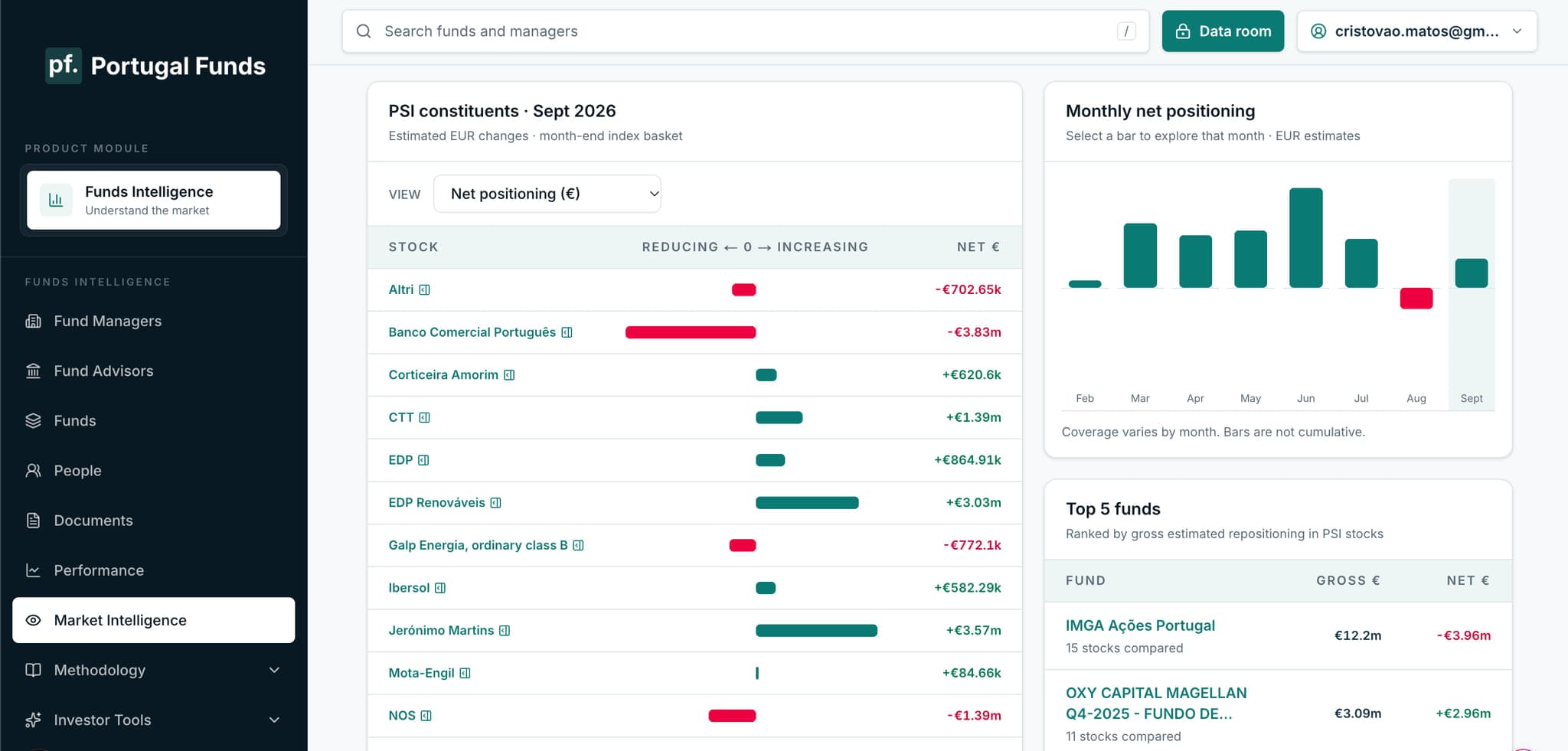Click the panel icon next to Jerónimo Martins

coord(505,631)
